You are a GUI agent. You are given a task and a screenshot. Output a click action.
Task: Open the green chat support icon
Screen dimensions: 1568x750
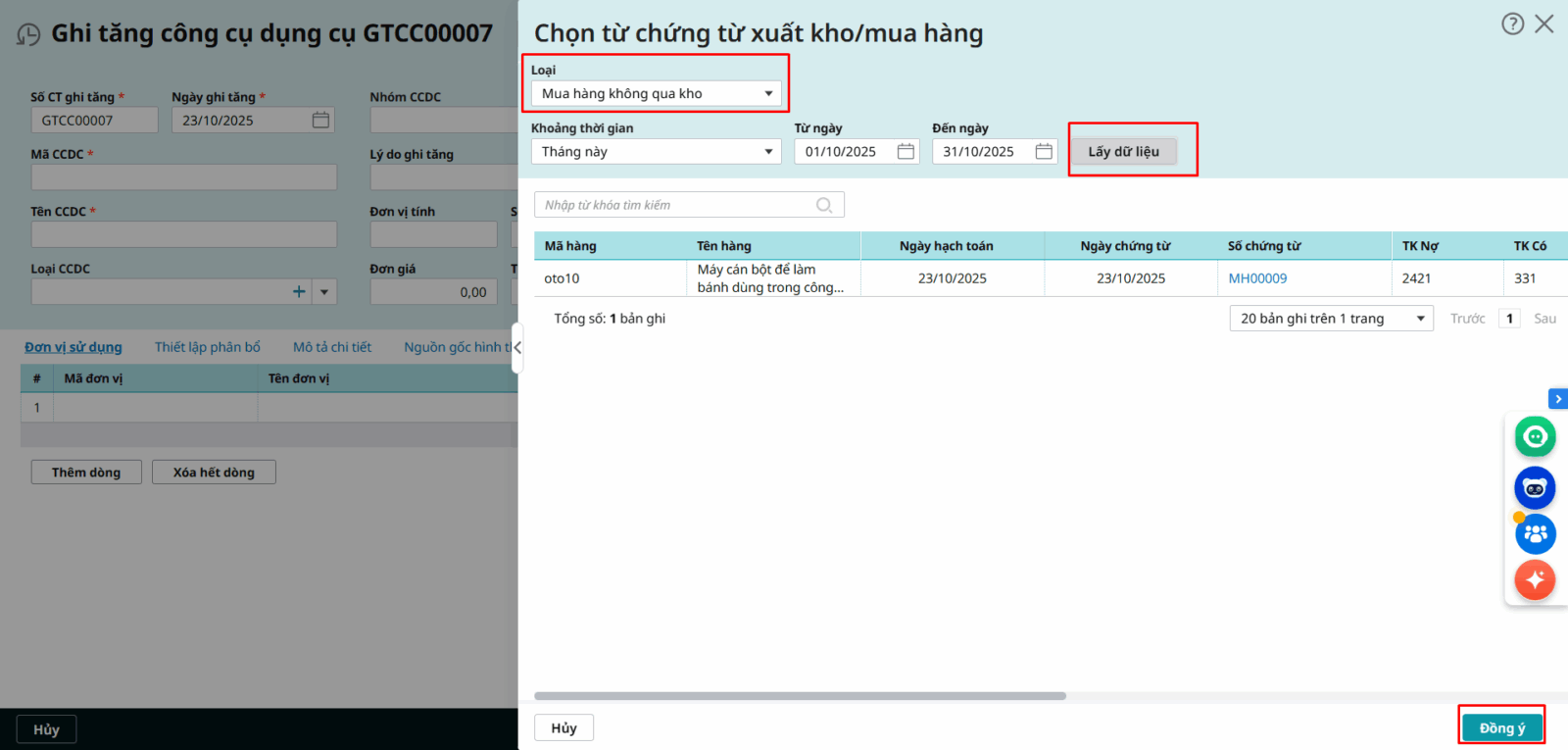click(x=1535, y=436)
